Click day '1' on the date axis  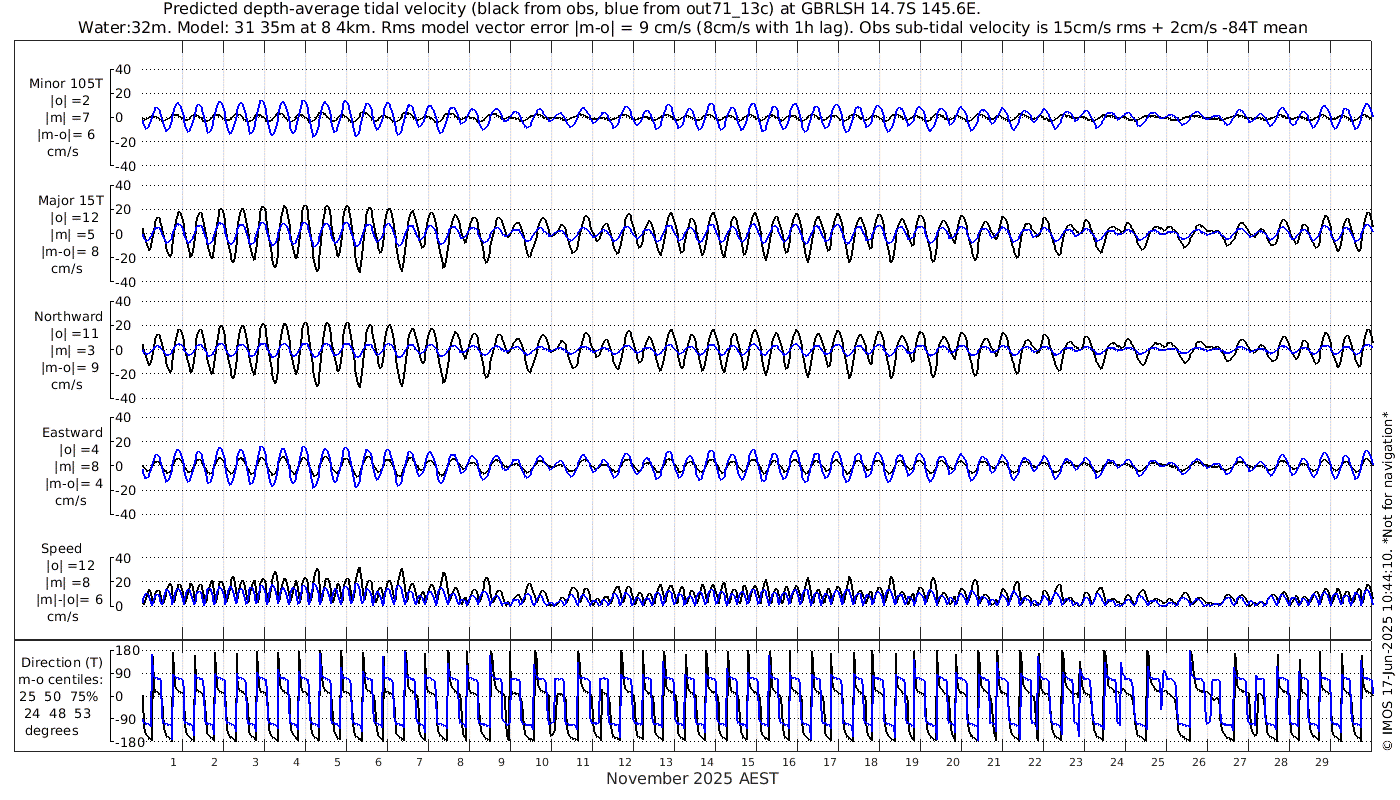173,761
